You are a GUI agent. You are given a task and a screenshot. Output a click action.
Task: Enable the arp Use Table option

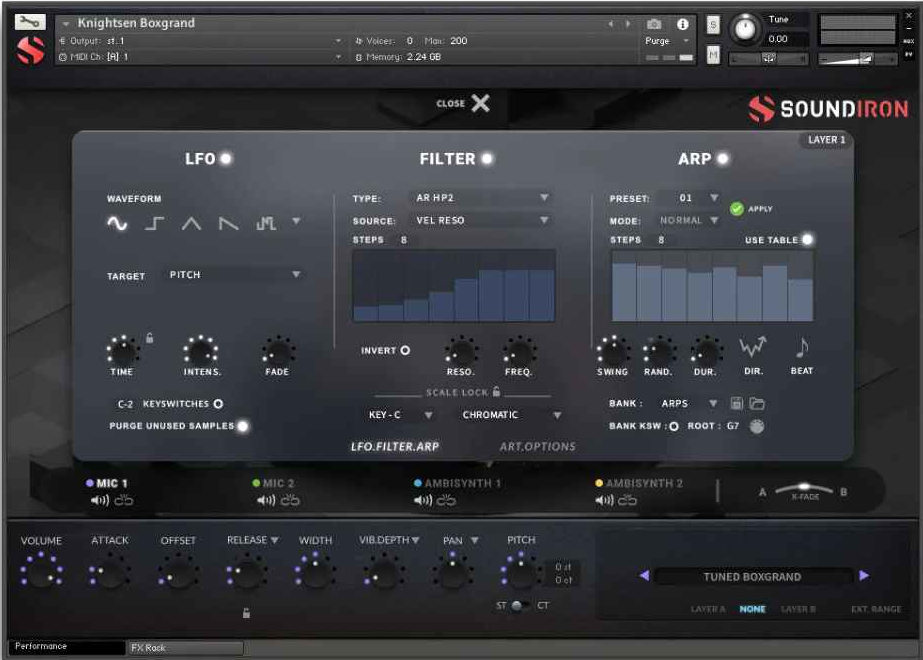[807, 240]
